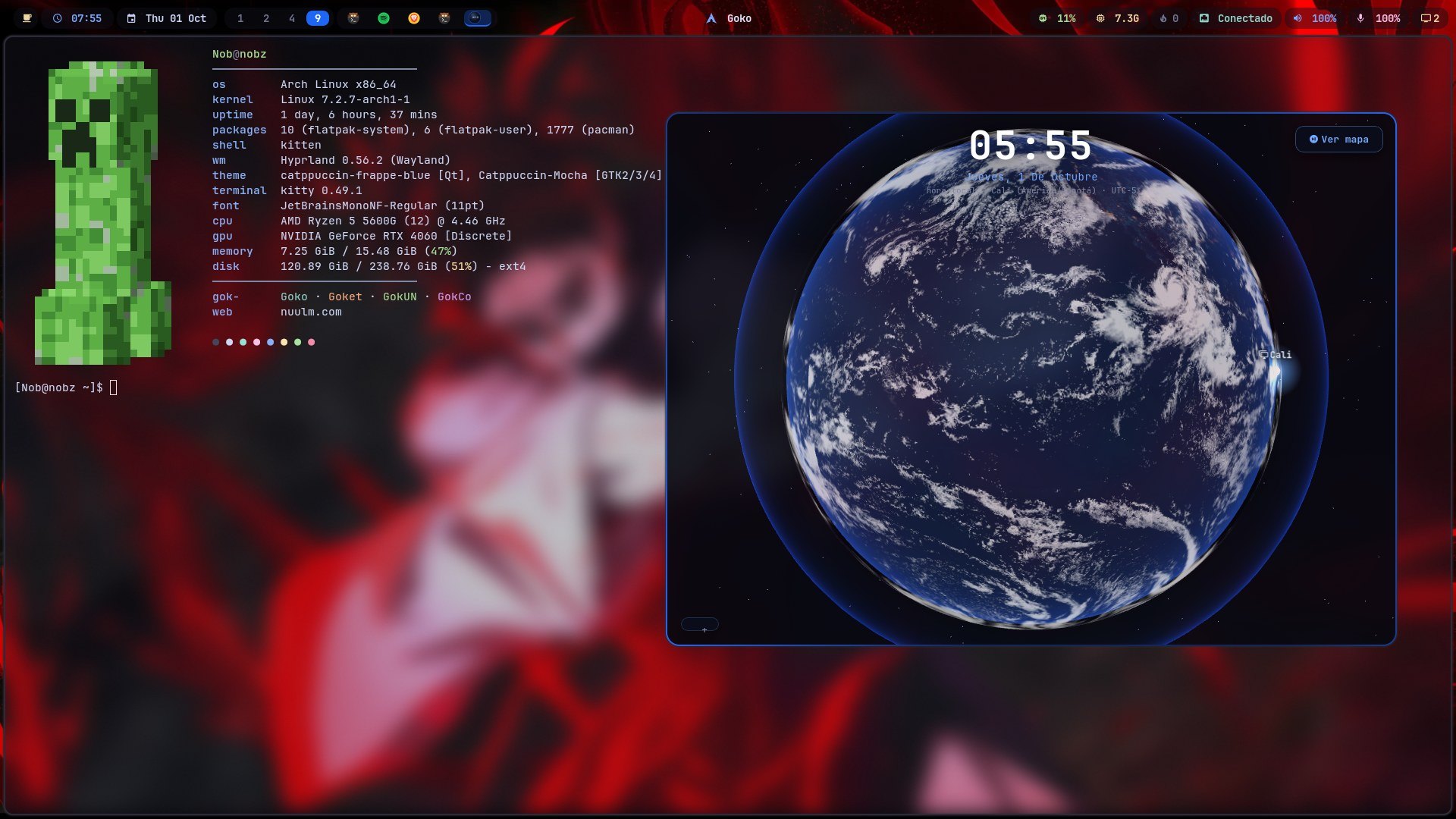Click 'NVIDIA GeForce RTX 4060' gpu line
The width and height of the screenshot is (1456, 819).
point(396,236)
